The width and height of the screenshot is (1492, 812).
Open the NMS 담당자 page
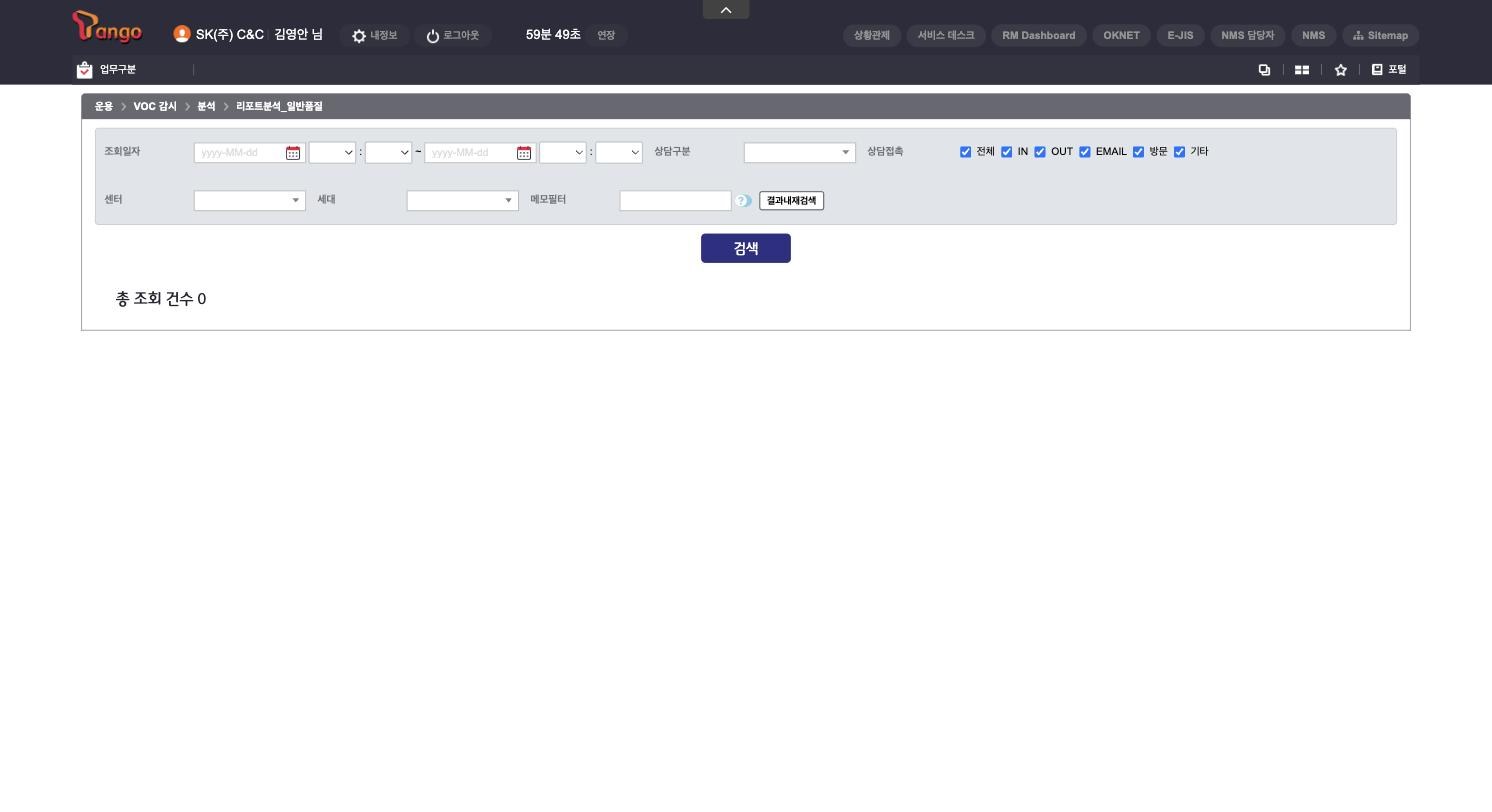1248,35
